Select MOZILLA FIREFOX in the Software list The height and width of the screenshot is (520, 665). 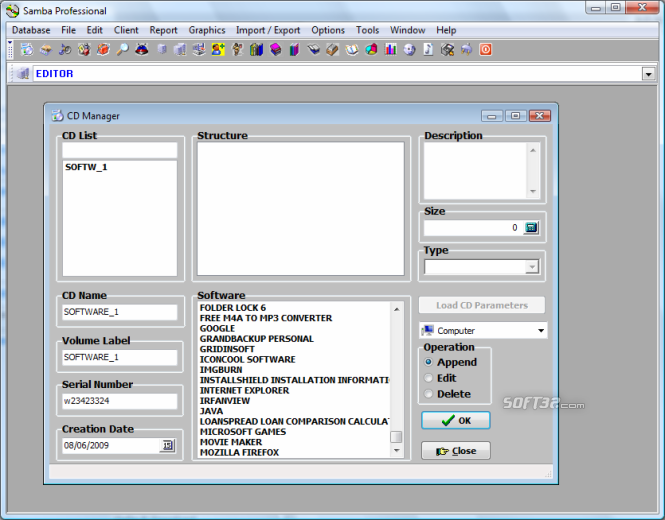click(x=239, y=453)
